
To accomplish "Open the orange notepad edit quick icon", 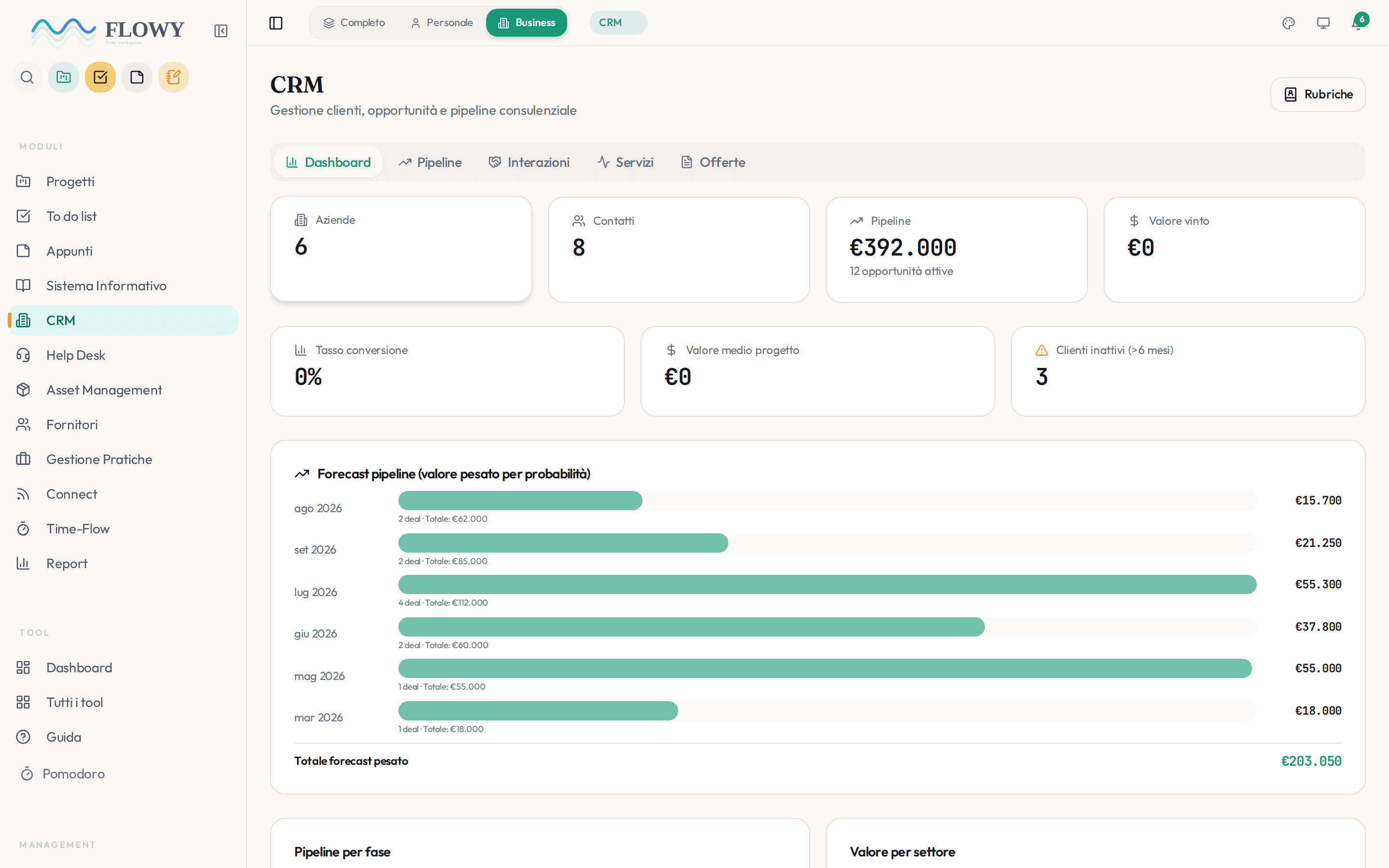I will coord(173,77).
